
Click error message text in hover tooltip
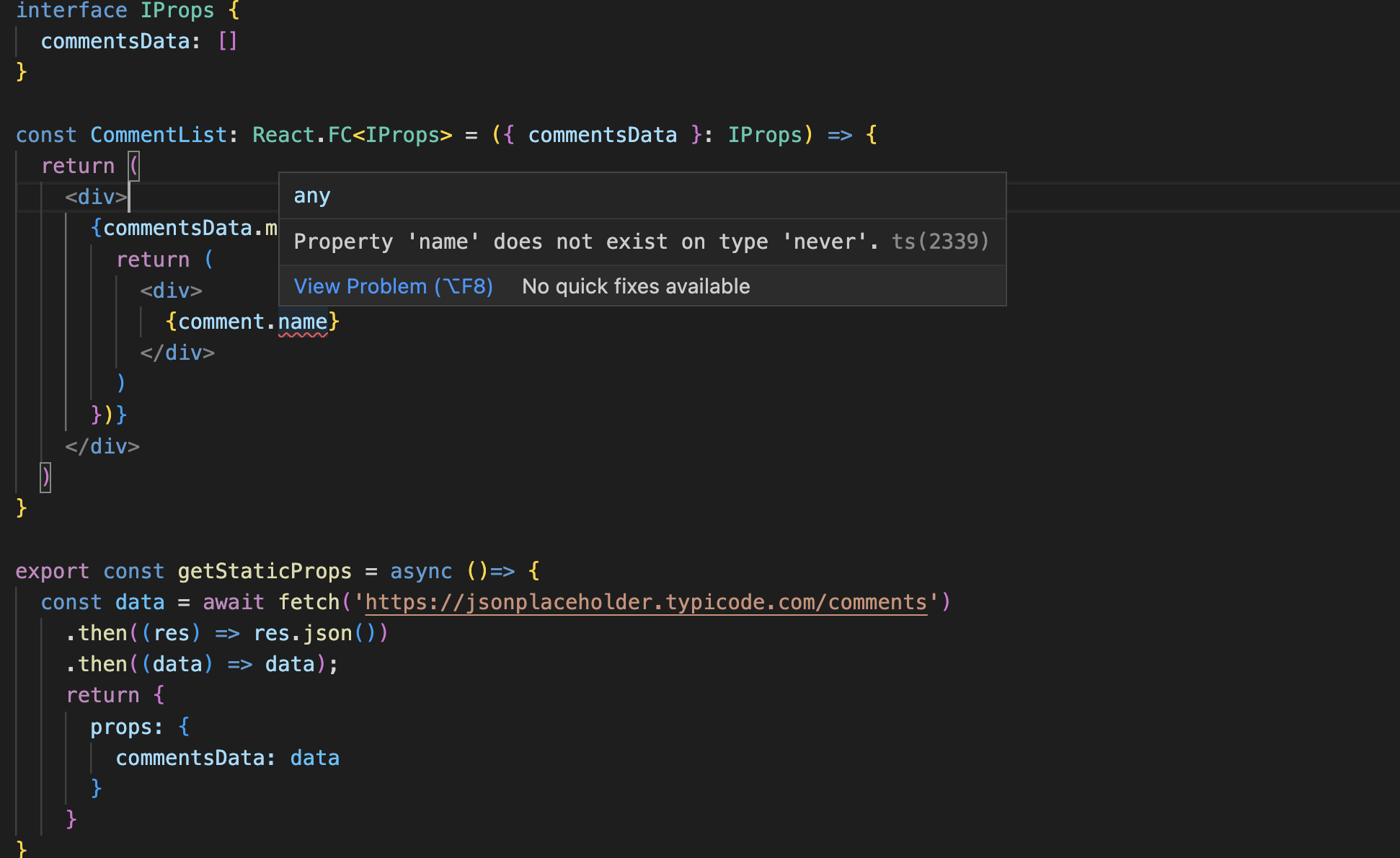[586, 242]
